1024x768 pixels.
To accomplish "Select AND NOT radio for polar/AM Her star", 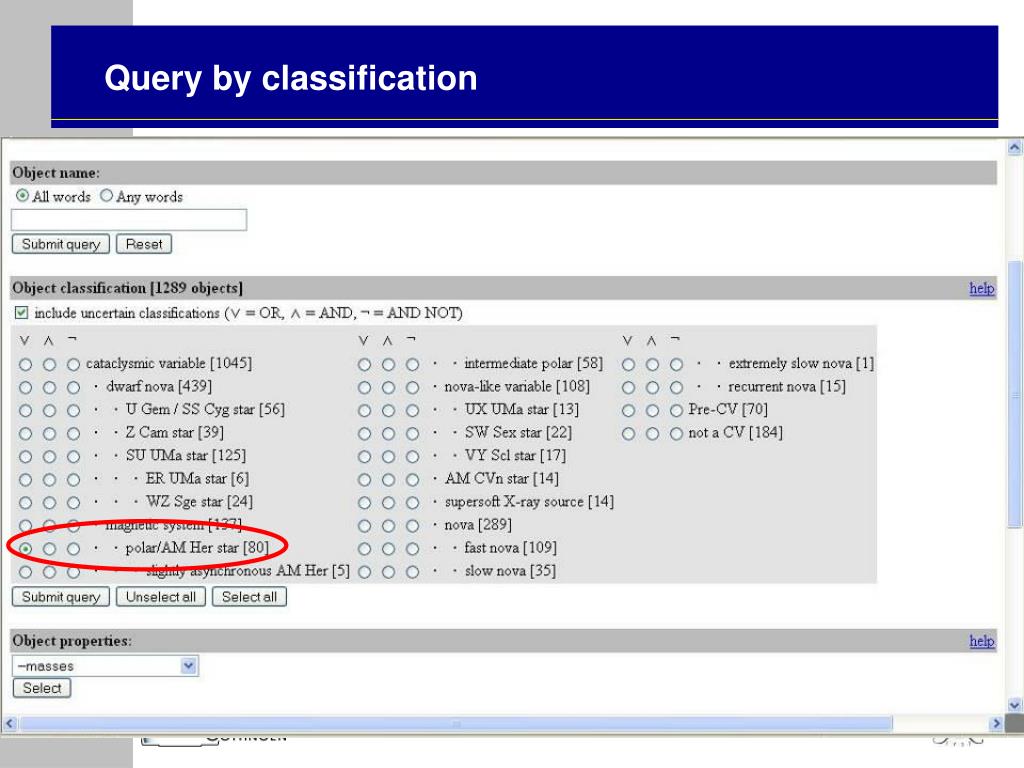I will [x=73, y=549].
